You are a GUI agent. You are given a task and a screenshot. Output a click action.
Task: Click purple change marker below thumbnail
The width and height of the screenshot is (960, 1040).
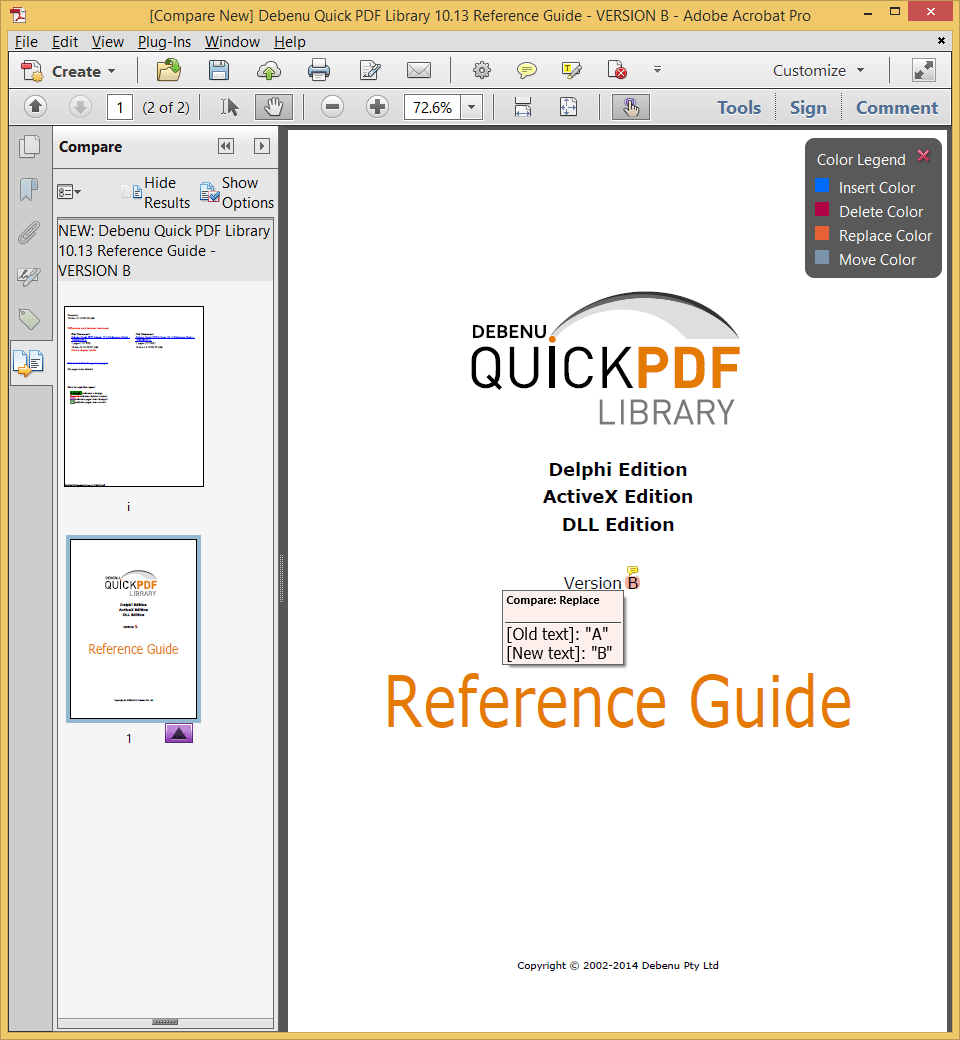[x=178, y=733]
